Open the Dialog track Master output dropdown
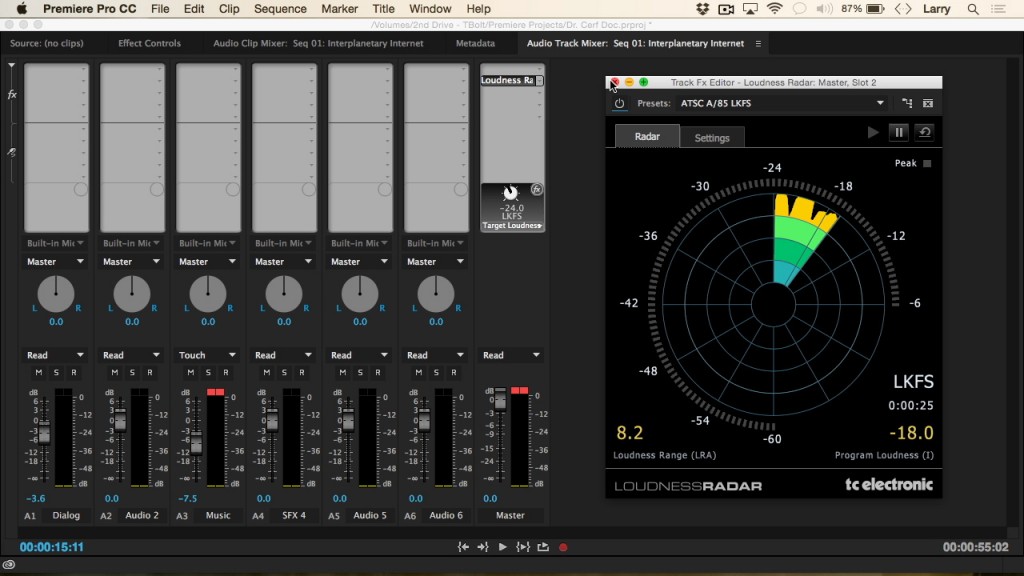The height and width of the screenshot is (576, 1024). pos(56,262)
